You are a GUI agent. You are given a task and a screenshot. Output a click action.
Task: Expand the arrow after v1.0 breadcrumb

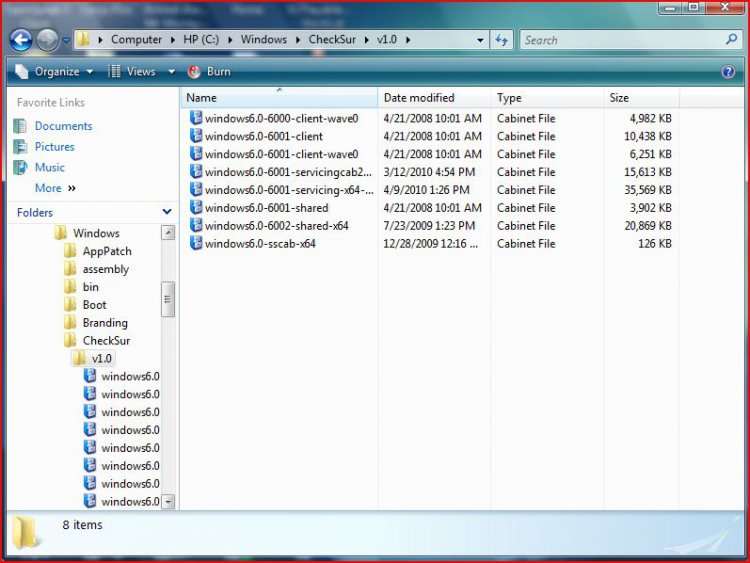pos(408,40)
